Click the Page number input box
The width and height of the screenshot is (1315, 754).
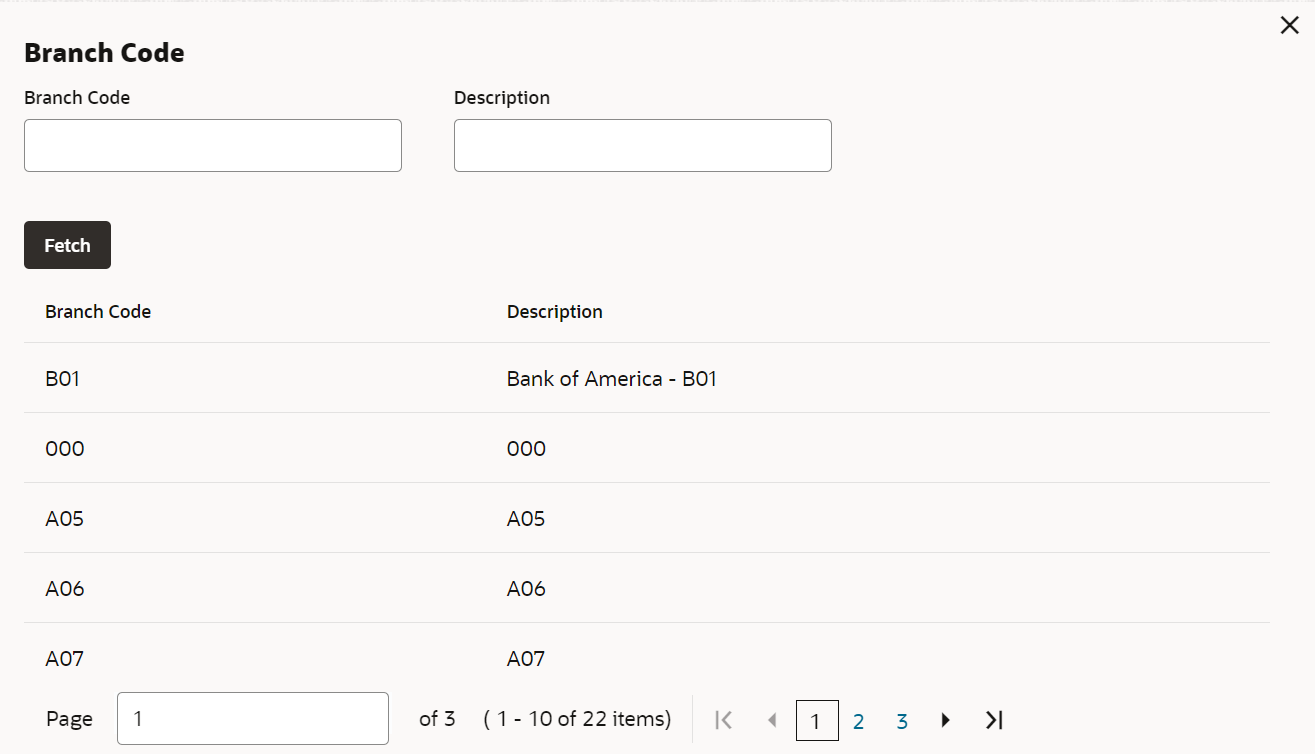click(253, 719)
